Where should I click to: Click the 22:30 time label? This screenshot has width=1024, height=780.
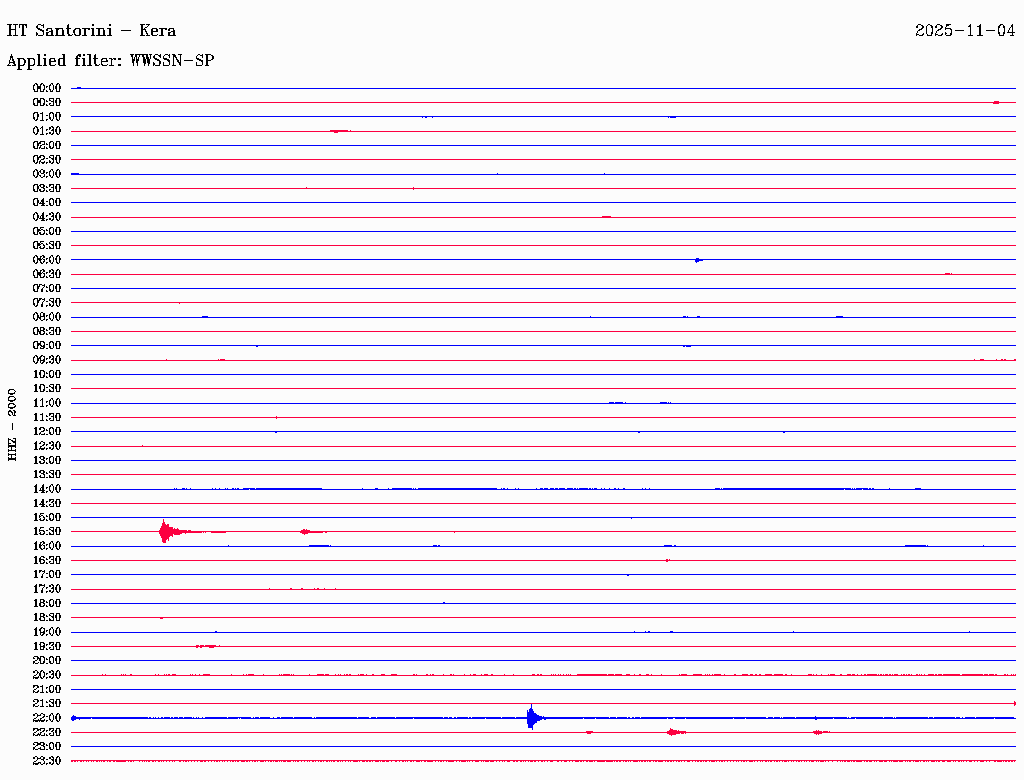[x=47, y=732]
